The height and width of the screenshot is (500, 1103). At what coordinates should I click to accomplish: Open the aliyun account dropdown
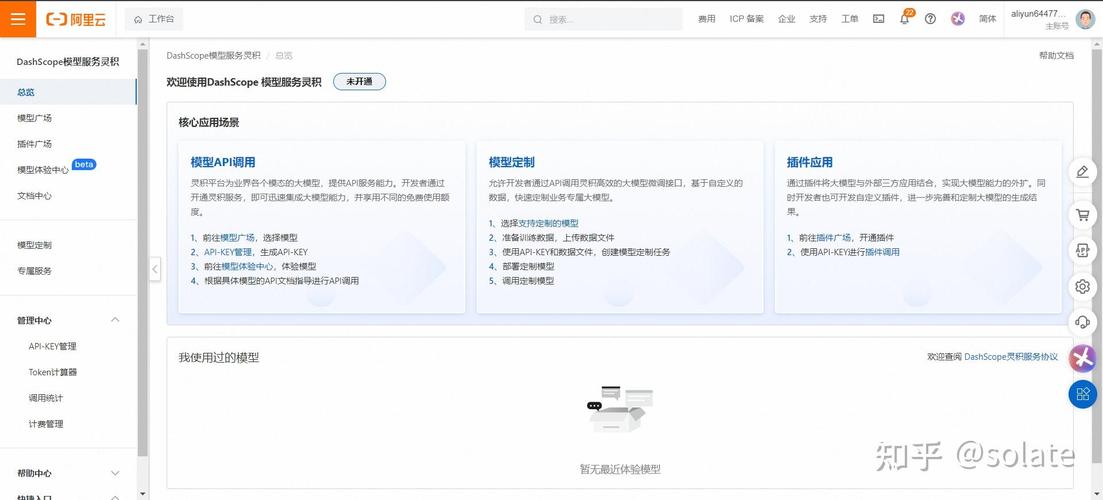pyautogui.click(x=1038, y=19)
